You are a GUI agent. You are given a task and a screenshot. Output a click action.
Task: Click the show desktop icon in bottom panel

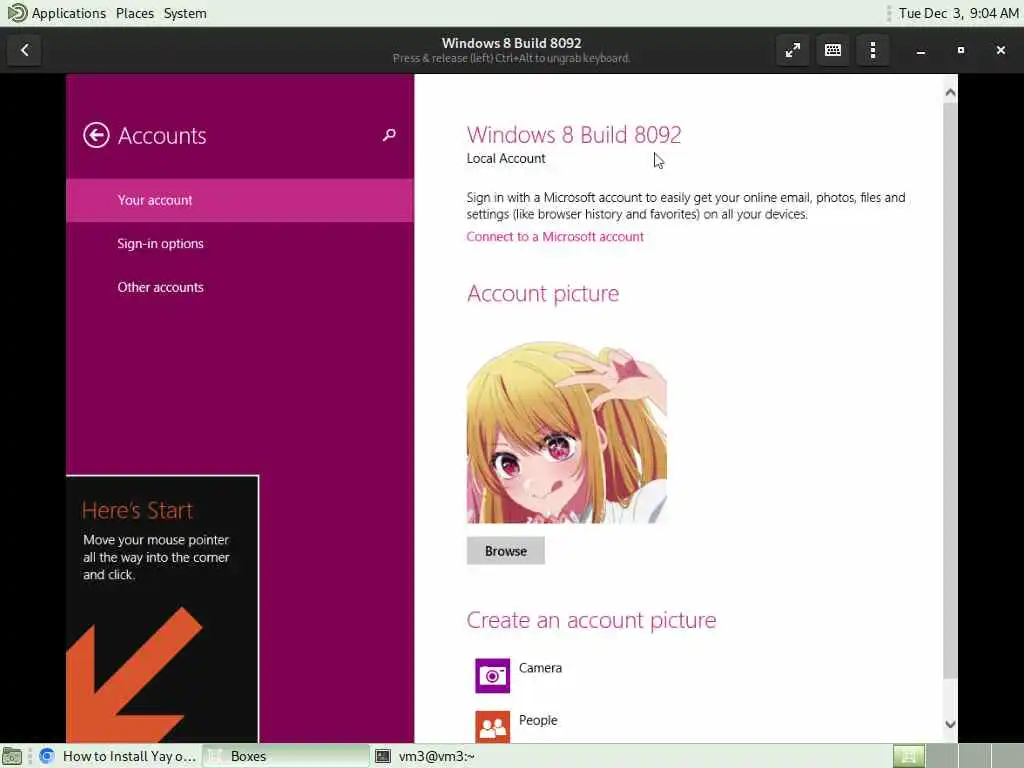12,756
